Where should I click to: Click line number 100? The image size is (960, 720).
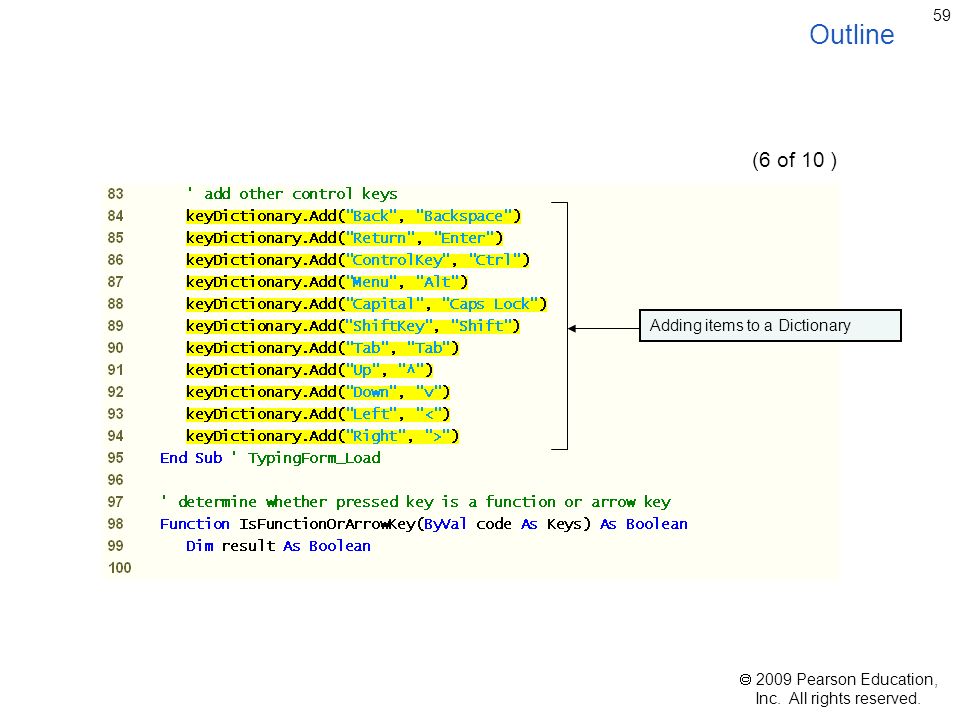[x=120, y=568]
